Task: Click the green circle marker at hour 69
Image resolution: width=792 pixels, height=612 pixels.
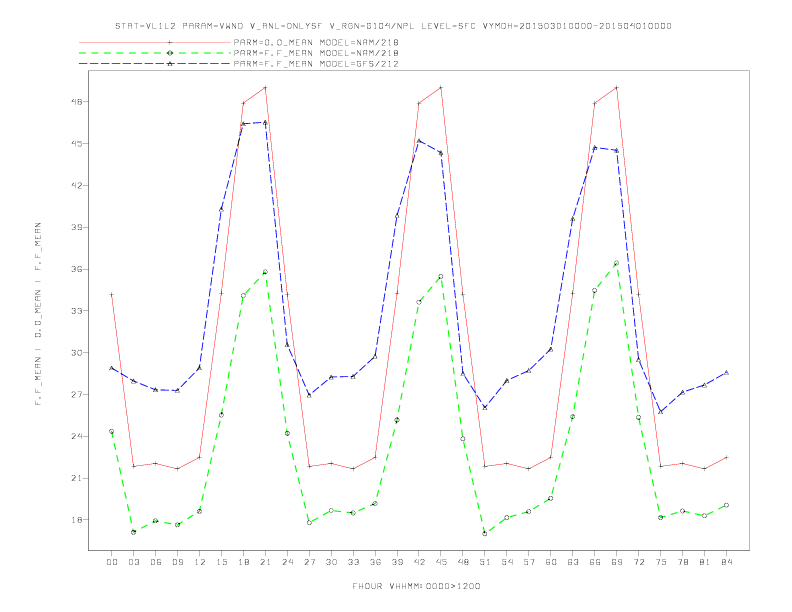Action: coord(616,263)
